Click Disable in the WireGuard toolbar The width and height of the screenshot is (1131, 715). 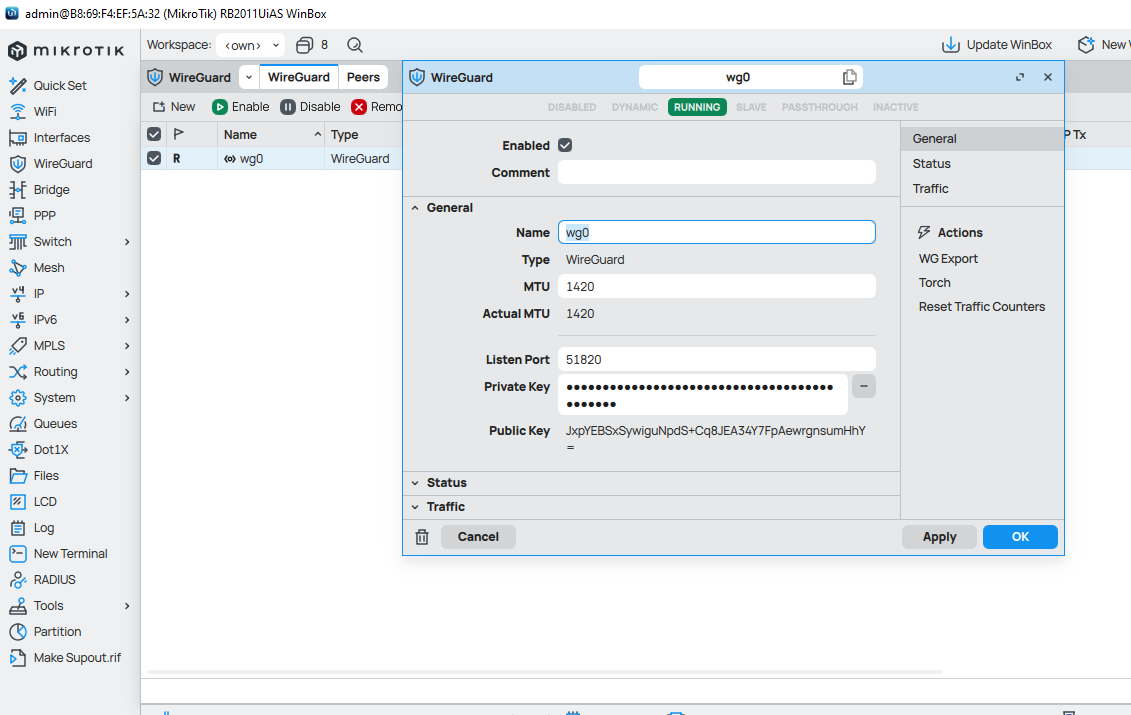click(x=310, y=107)
